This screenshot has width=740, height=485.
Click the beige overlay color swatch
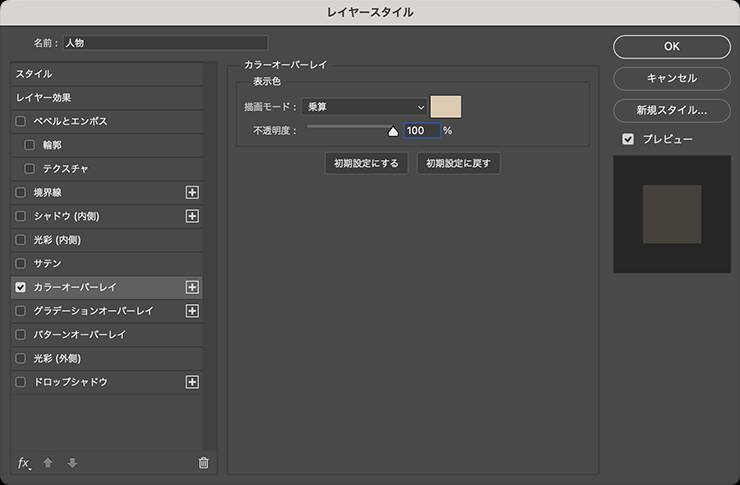click(x=445, y=107)
